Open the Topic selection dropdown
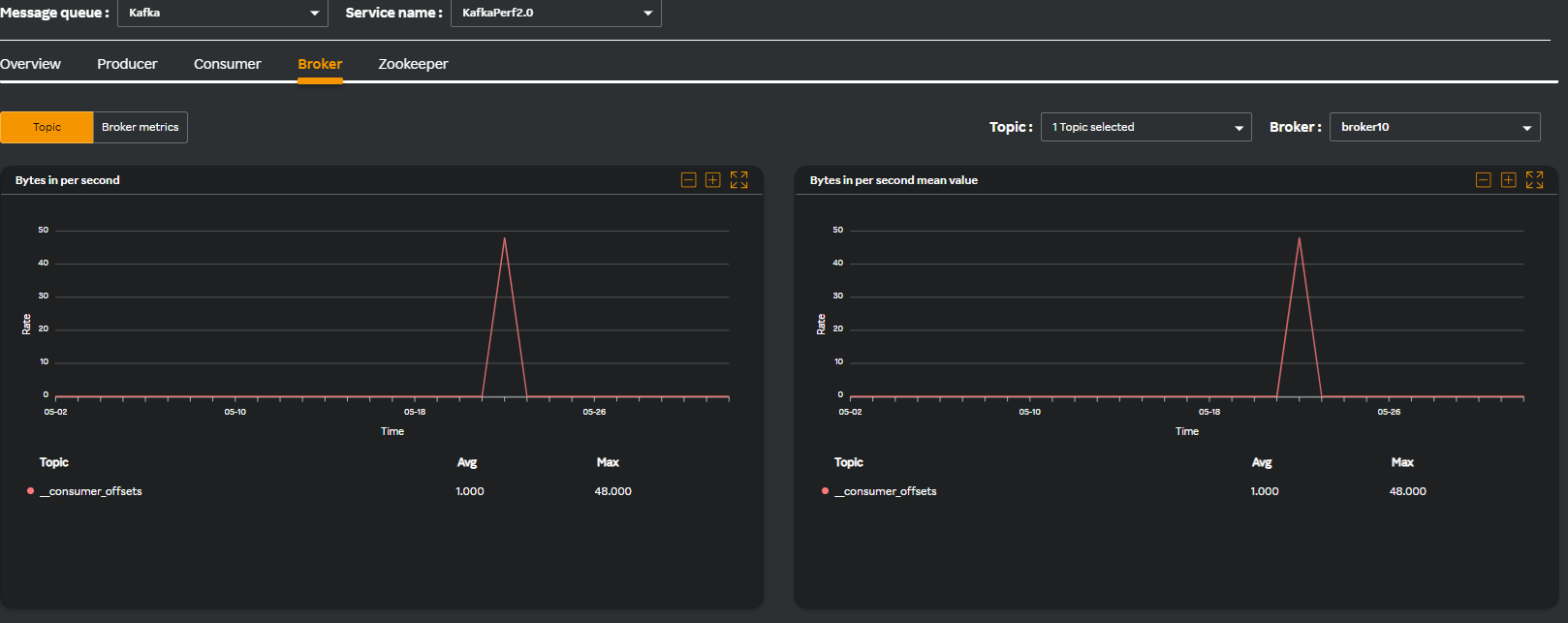The height and width of the screenshot is (623, 1568). (x=1146, y=127)
